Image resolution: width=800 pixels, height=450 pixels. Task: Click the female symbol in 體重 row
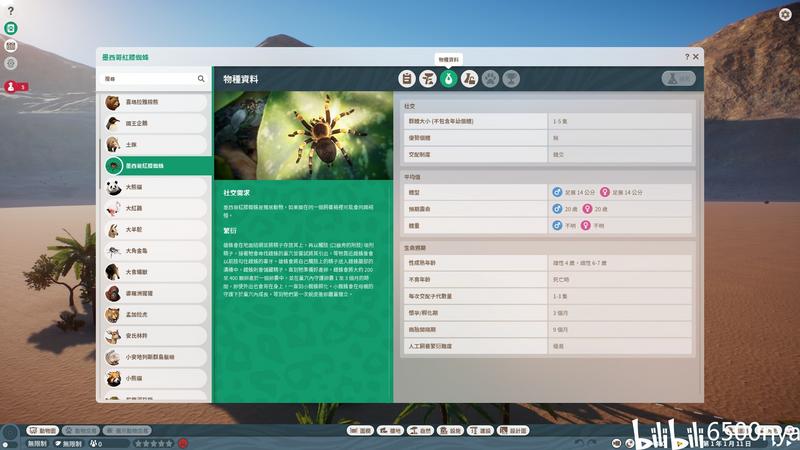point(586,225)
